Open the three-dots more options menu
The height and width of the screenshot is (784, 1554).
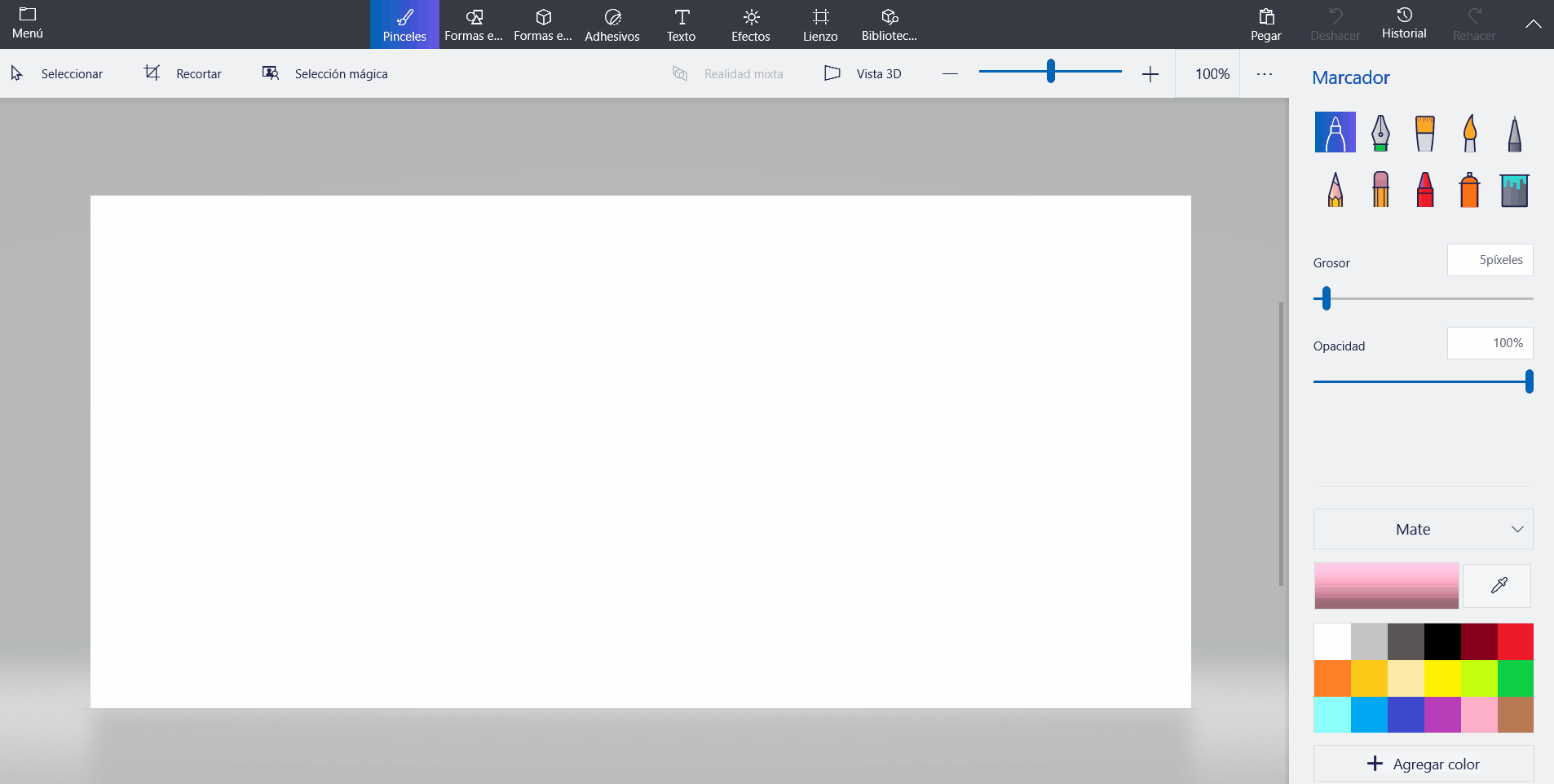click(x=1265, y=74)
